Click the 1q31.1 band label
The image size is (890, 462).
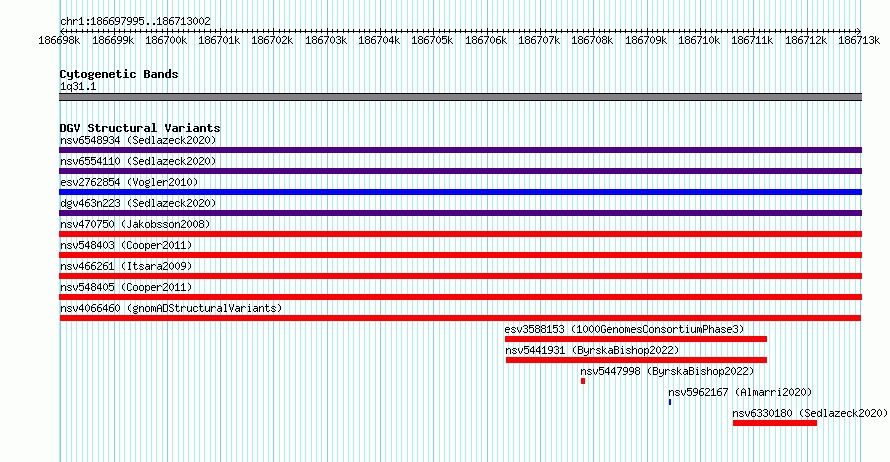78,86
